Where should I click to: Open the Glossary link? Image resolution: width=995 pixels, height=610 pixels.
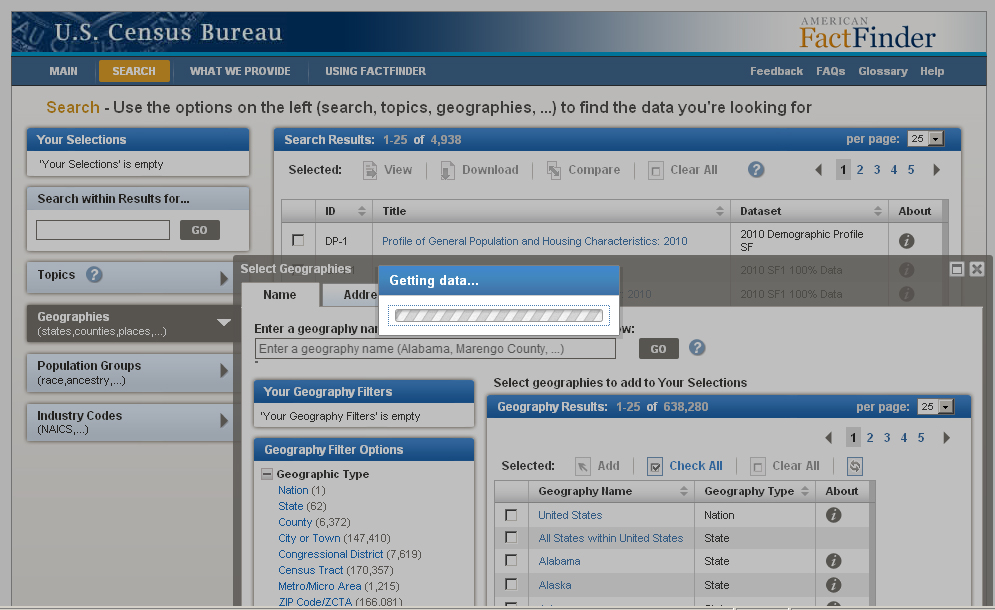click(883, 71)
